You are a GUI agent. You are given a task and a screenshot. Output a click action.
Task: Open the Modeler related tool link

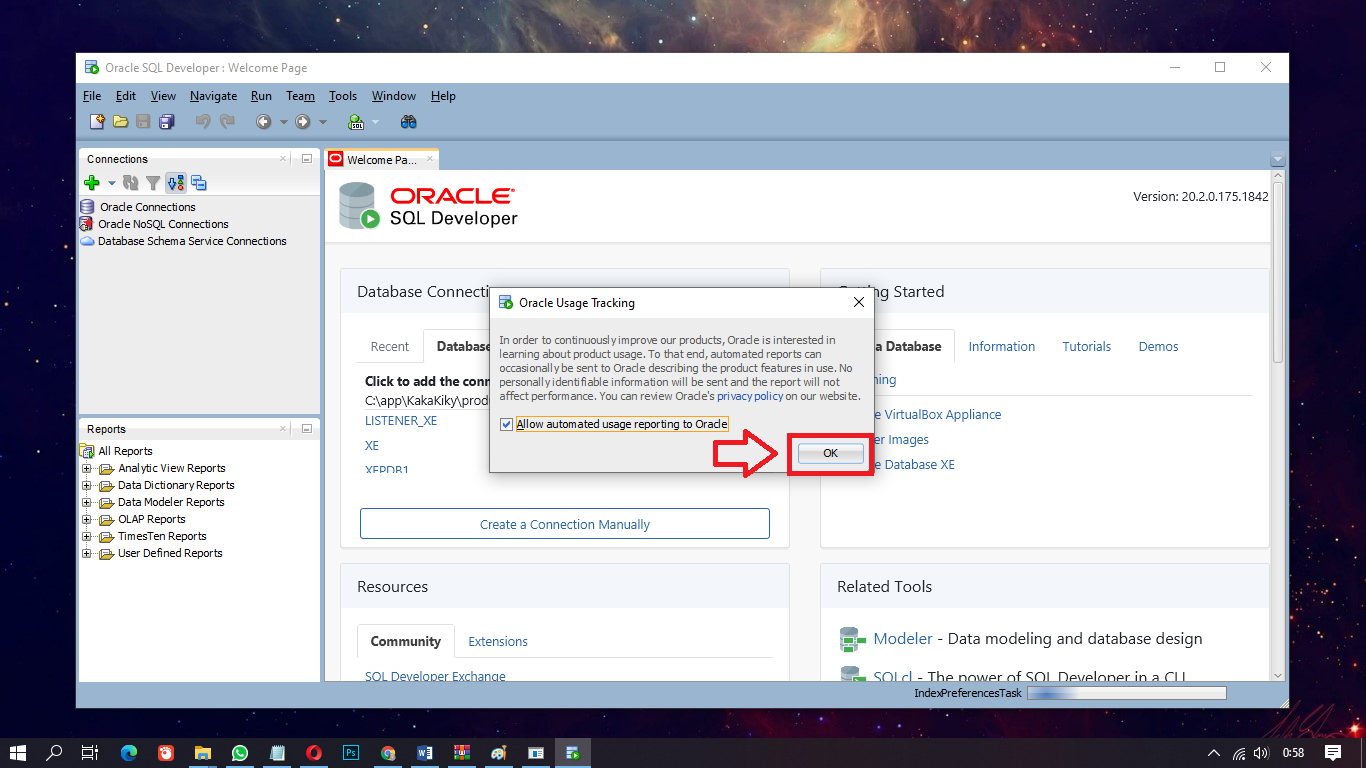[903, 639]
